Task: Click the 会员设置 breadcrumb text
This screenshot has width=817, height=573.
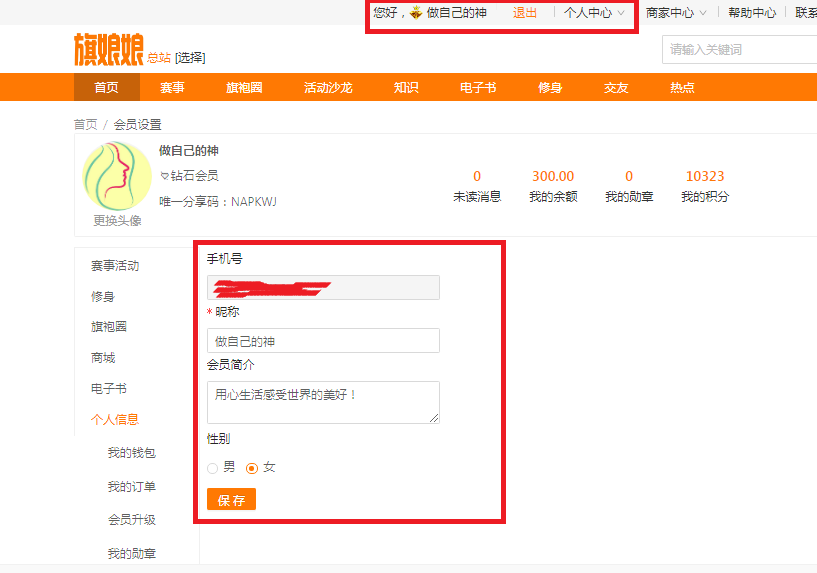Action: coord(138,124)
